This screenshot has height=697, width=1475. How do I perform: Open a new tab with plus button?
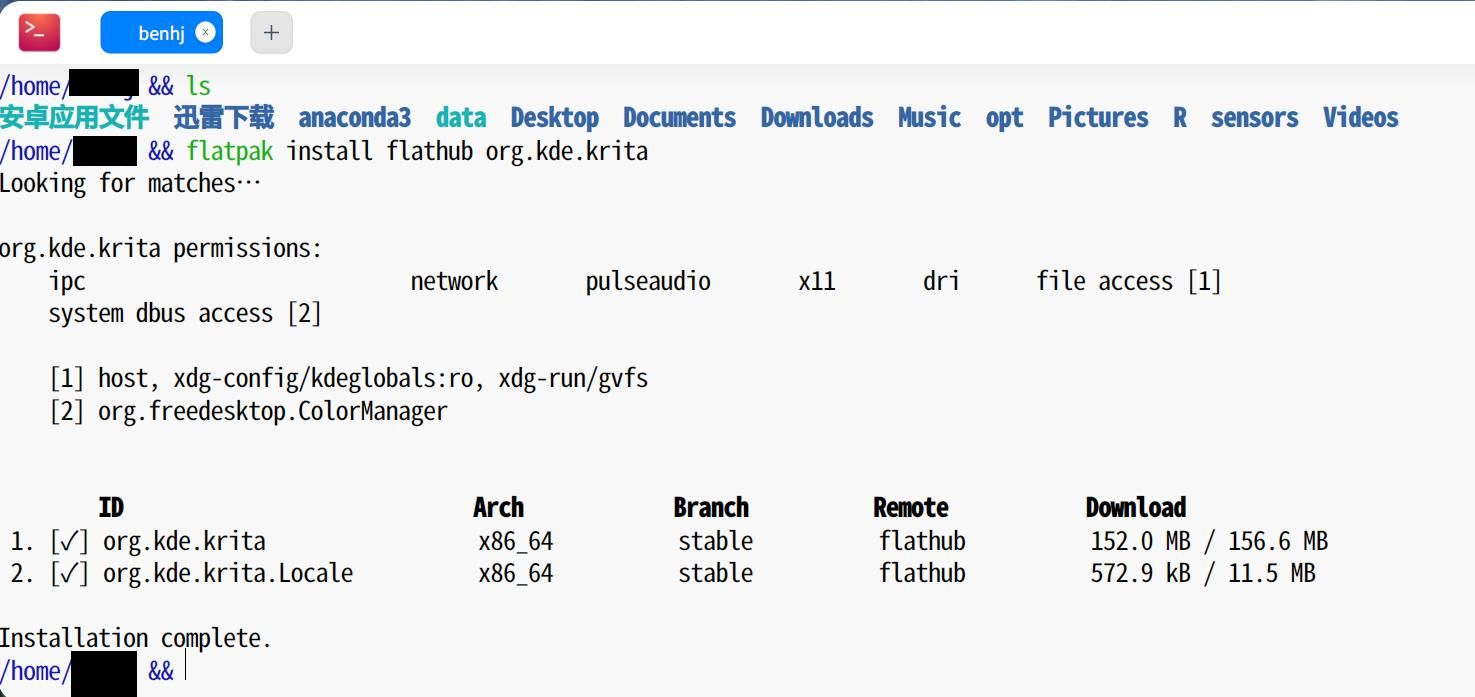tap(271, 32)
